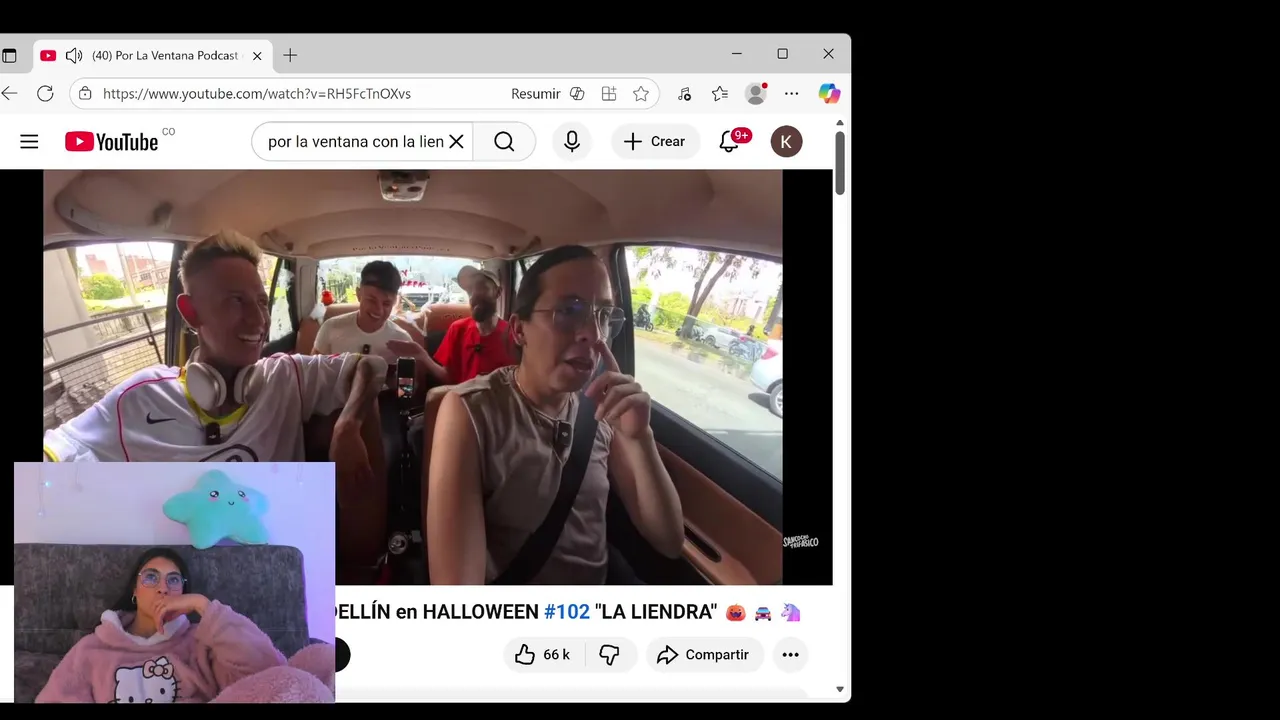Dislike the video with thumbs down

pyautogui.click(x=609, y=655)
